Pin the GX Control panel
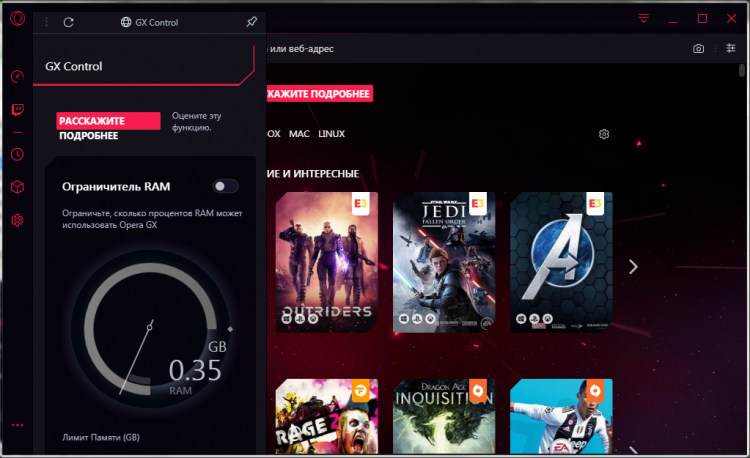750x458 pixels. [x=250, y=21]
